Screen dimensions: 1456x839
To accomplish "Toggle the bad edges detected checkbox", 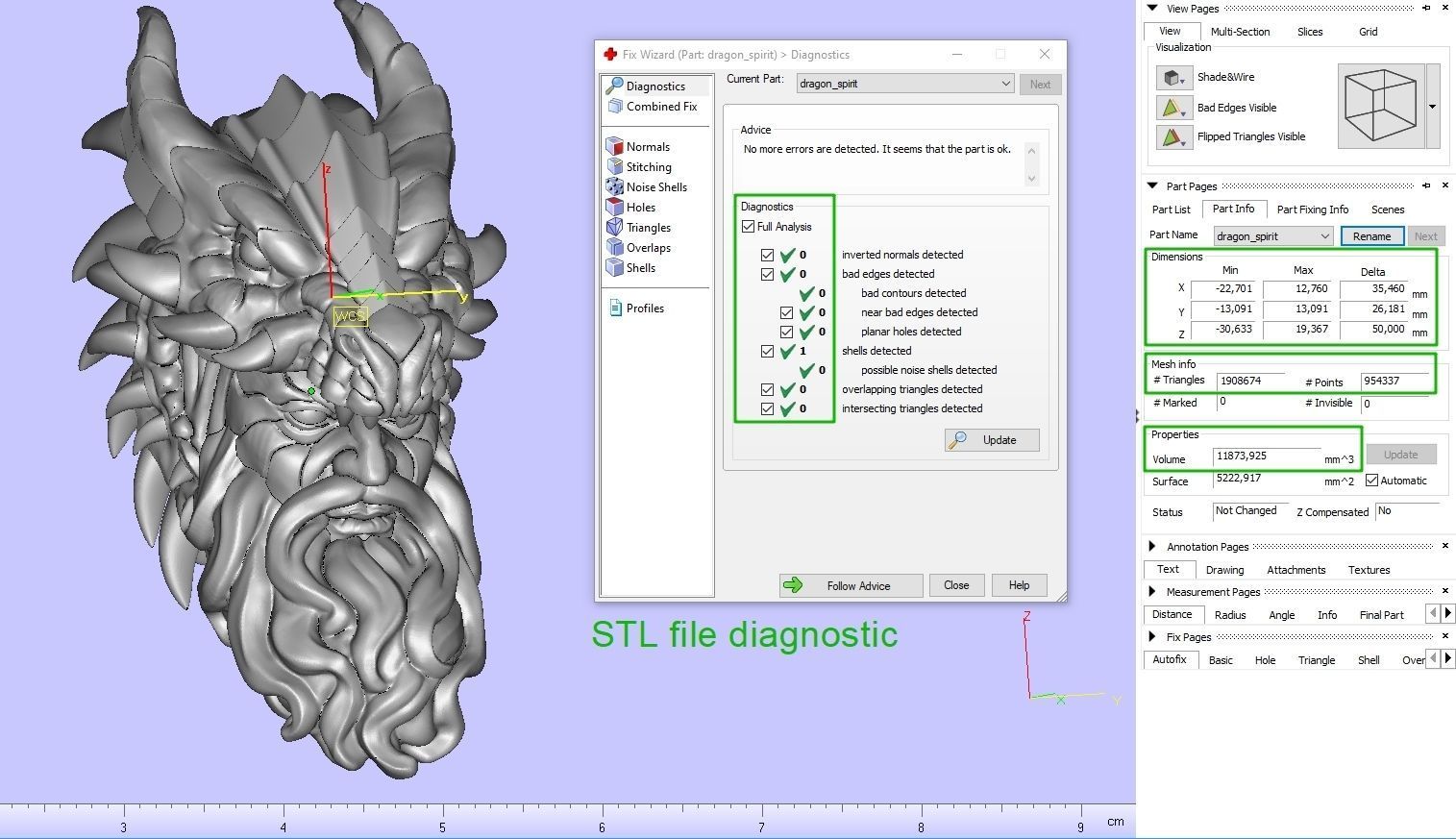I will pyautogui.click(x=767, y=274).
